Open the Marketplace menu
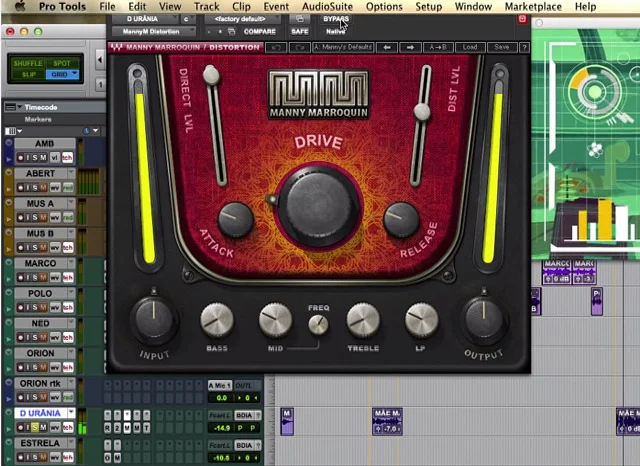 click(533, 7)
